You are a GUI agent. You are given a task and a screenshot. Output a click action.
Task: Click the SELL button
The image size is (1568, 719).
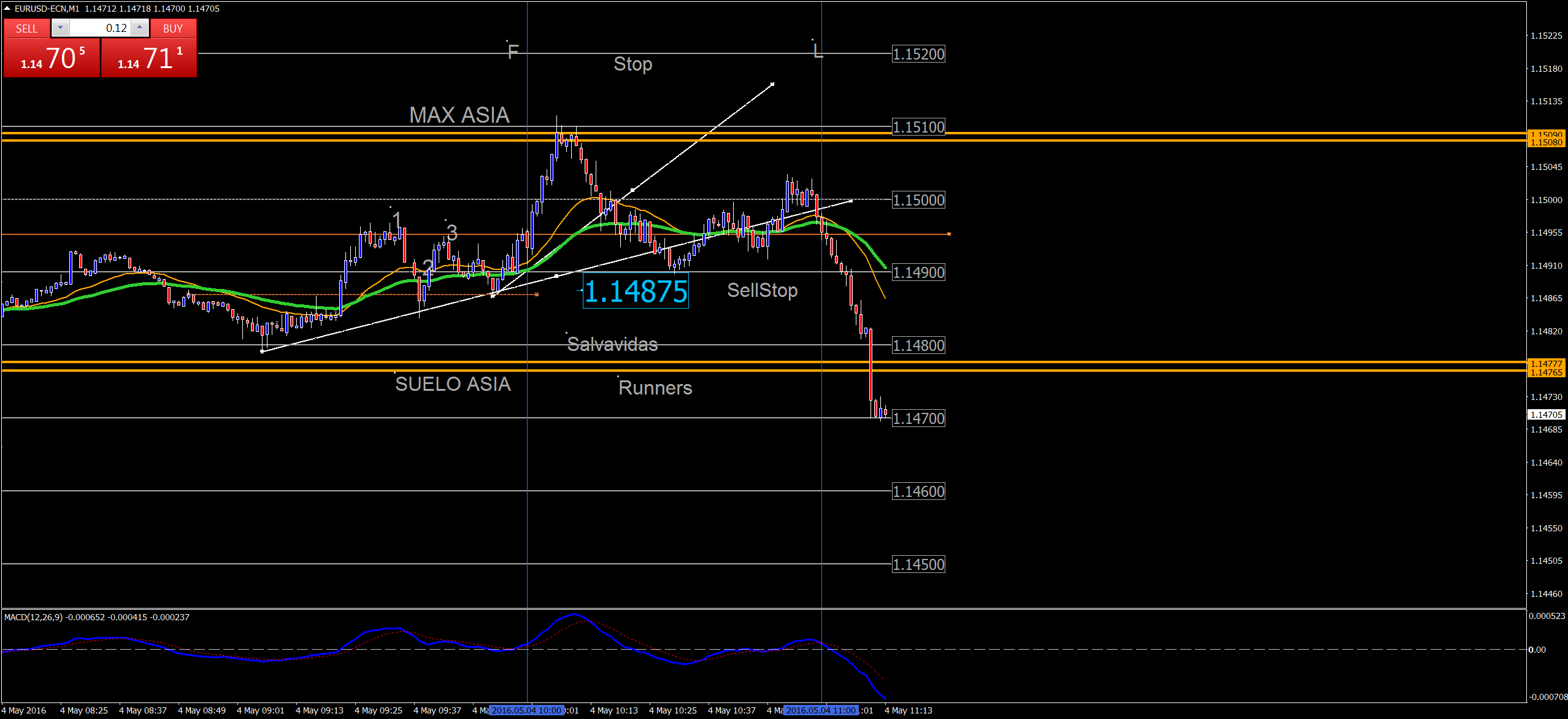point(26,28)
